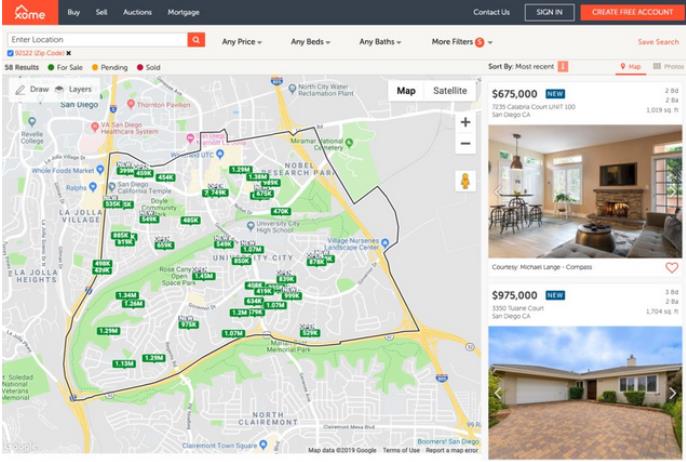686x462 pixels.
Task: Zoom in the map with plus
Action: click(466, 122)
